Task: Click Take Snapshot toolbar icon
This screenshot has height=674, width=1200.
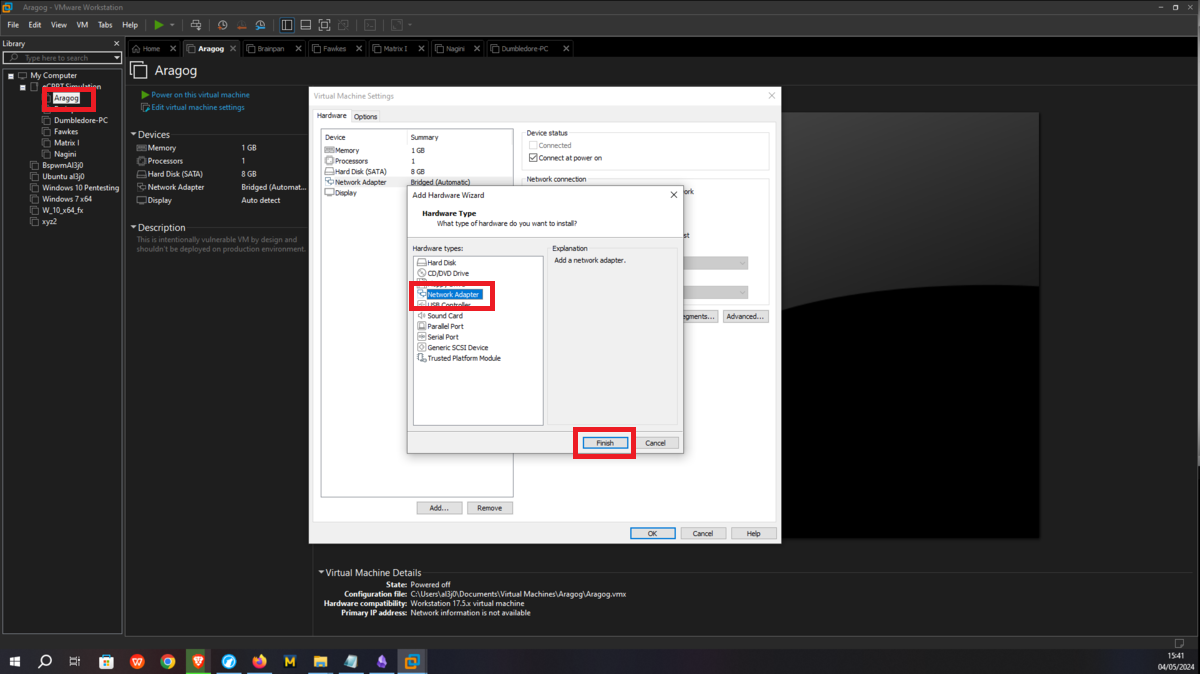Action: click(223, 24)
